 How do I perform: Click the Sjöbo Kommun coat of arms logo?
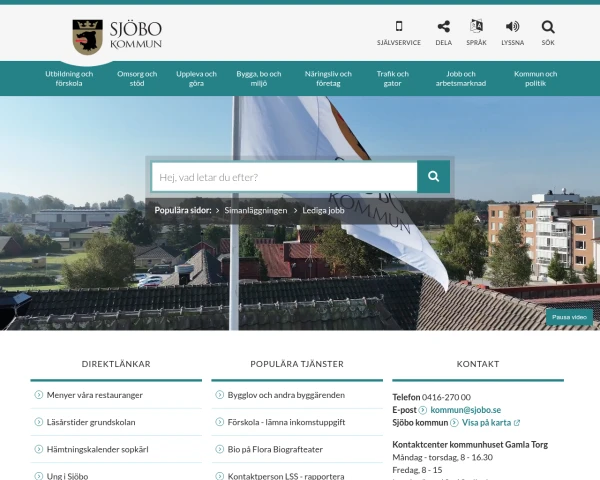[x=88, y=37]
